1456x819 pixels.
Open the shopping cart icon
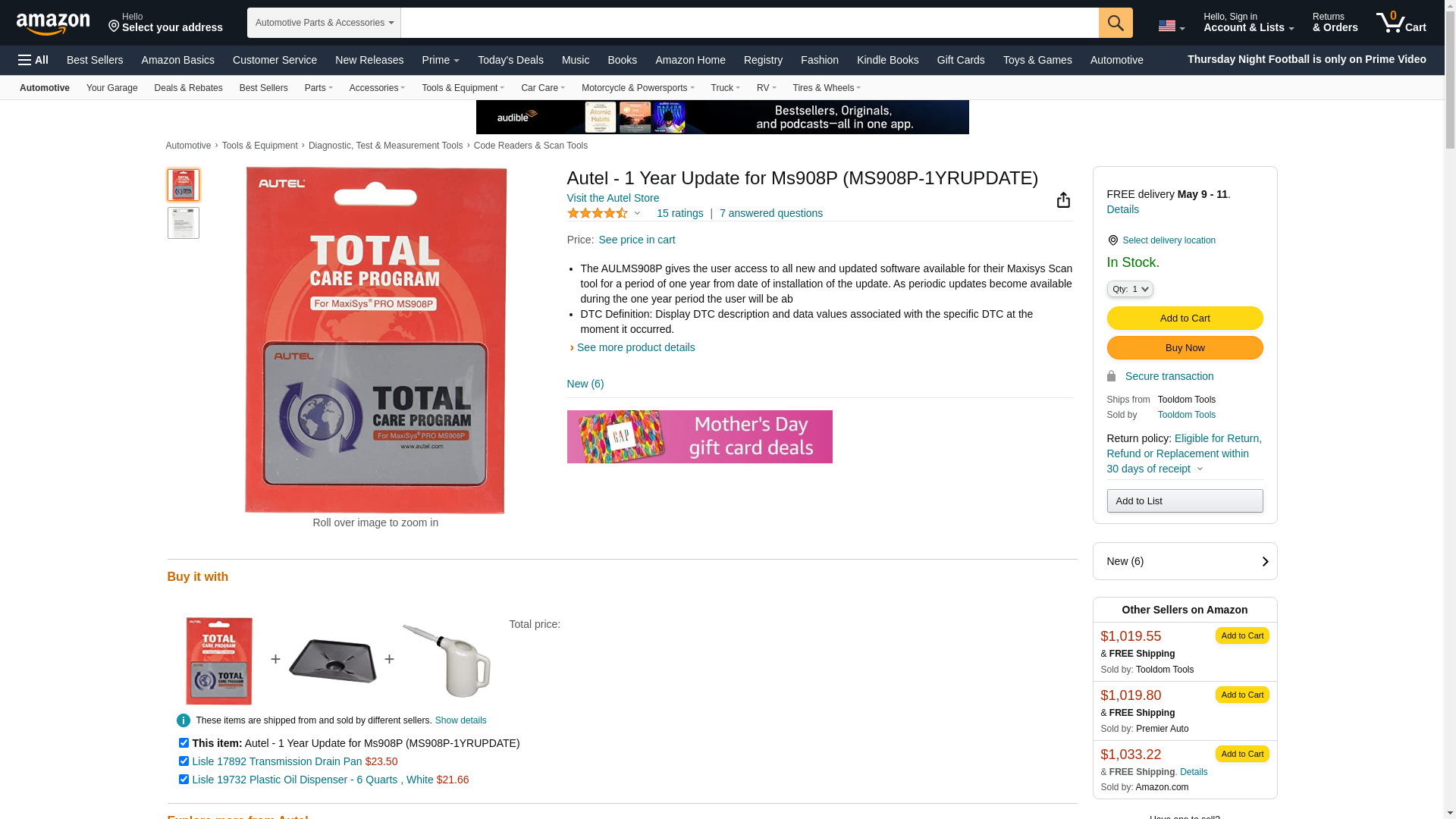1401,23
